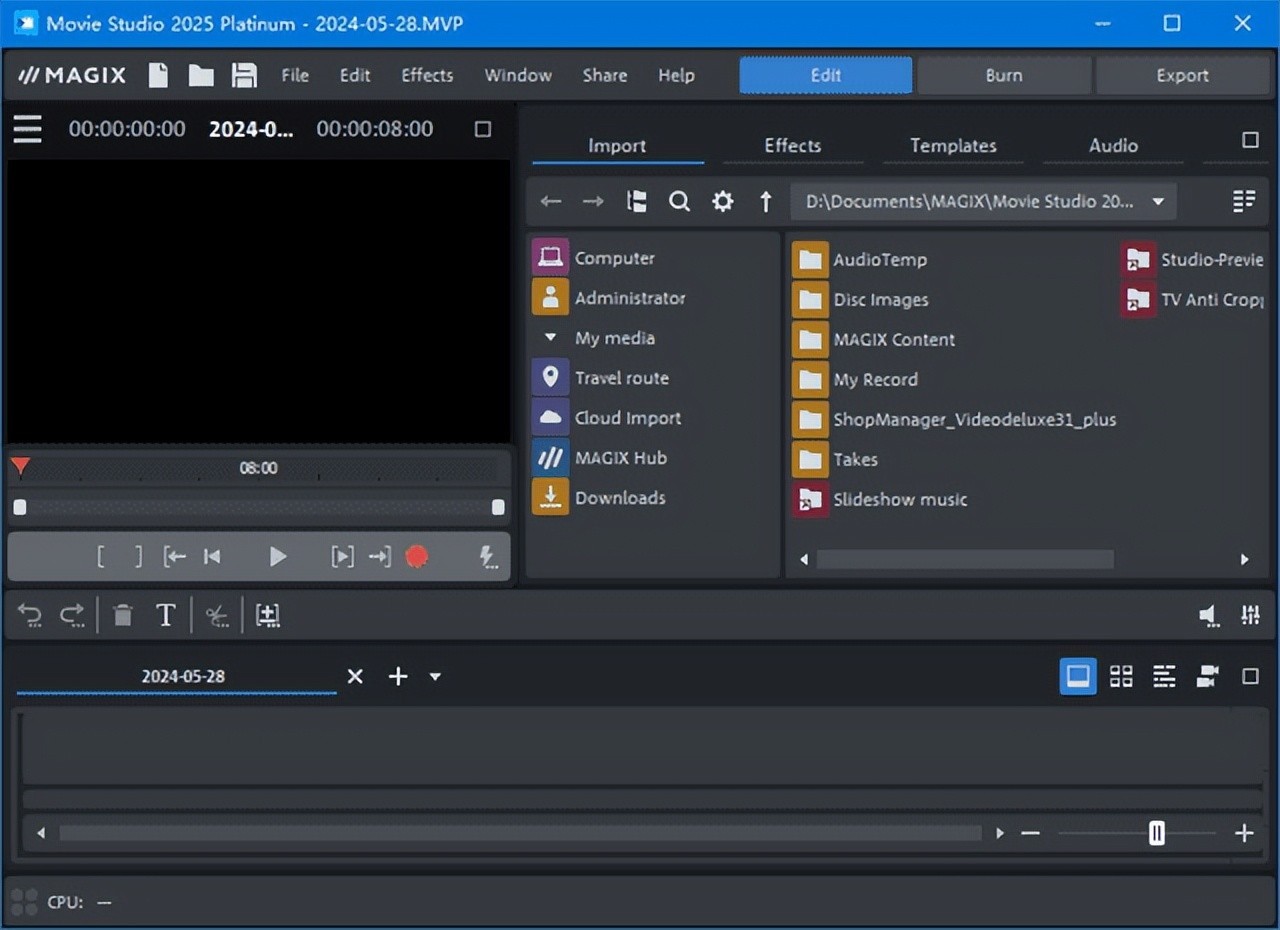Select the Title text tool
1280x930 pixels.
(x=166, y=616)
